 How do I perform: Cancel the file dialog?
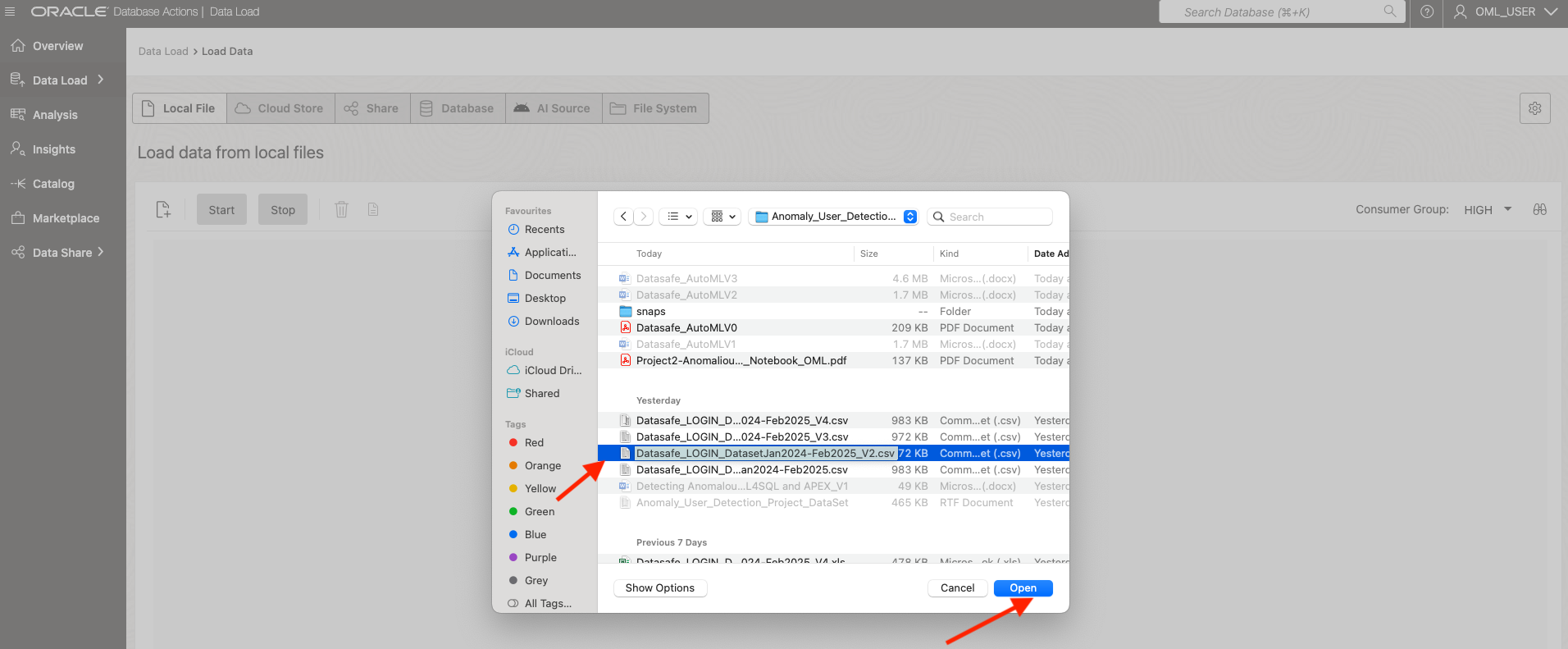click(x=957, y=588)
